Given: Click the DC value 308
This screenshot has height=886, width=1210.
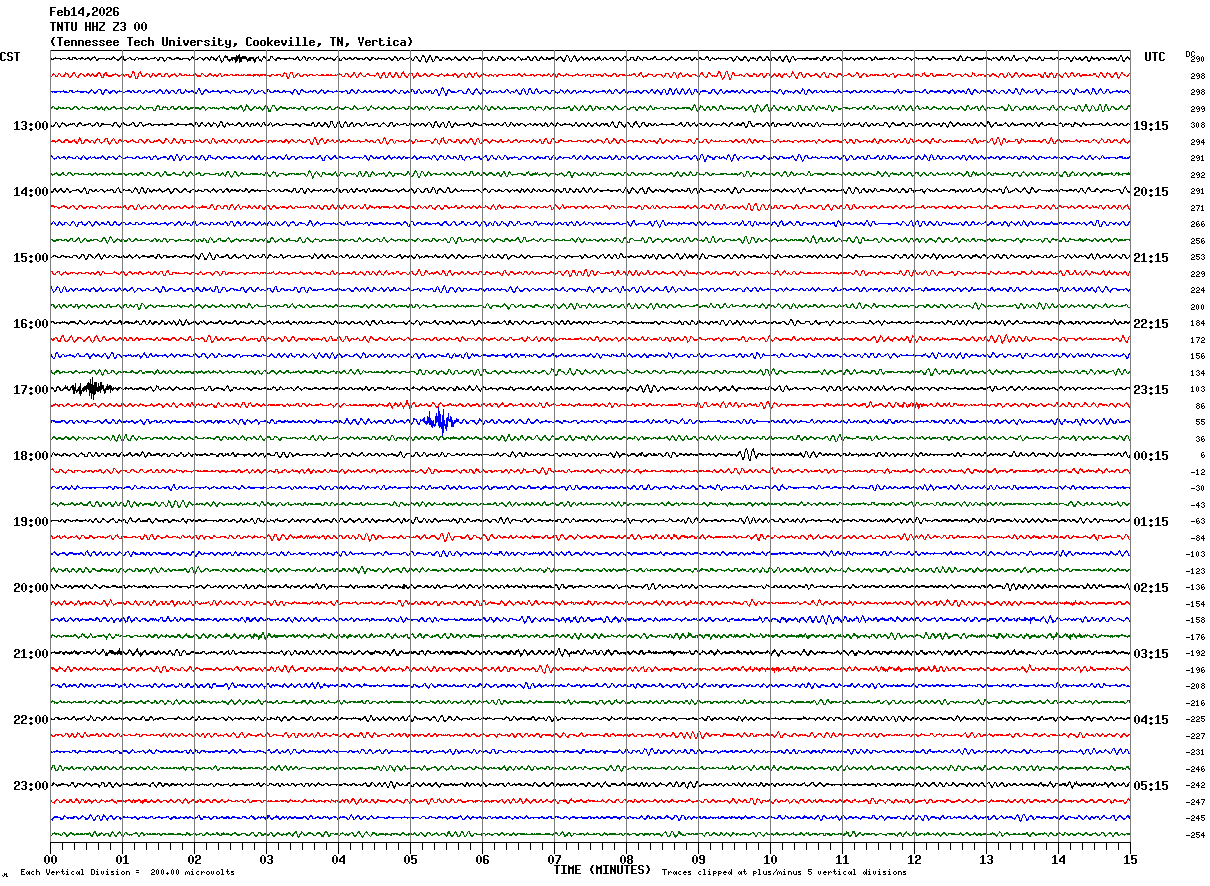Looking at the screenshot, I should pos(1197,126).
